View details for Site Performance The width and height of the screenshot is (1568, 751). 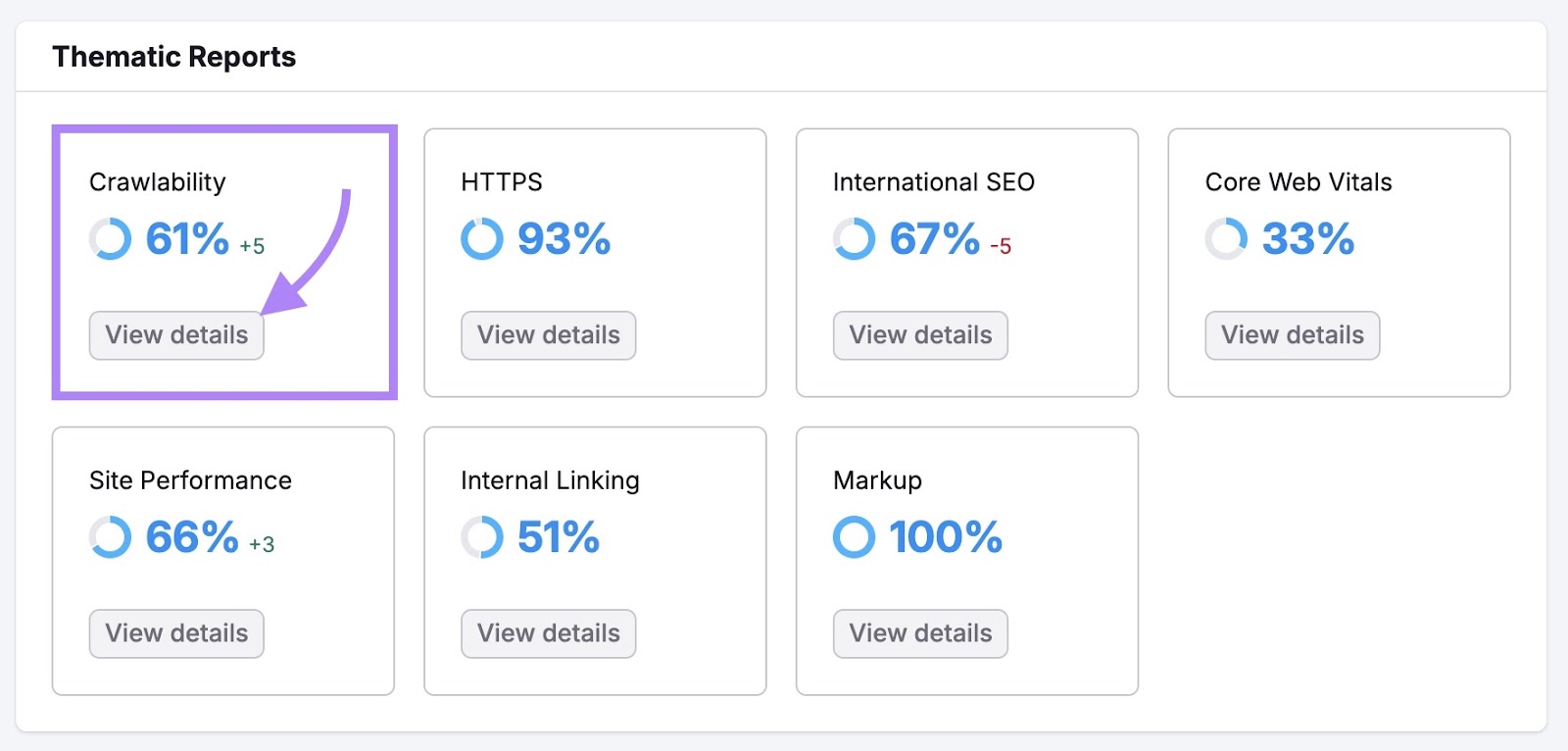click(175, 632)
